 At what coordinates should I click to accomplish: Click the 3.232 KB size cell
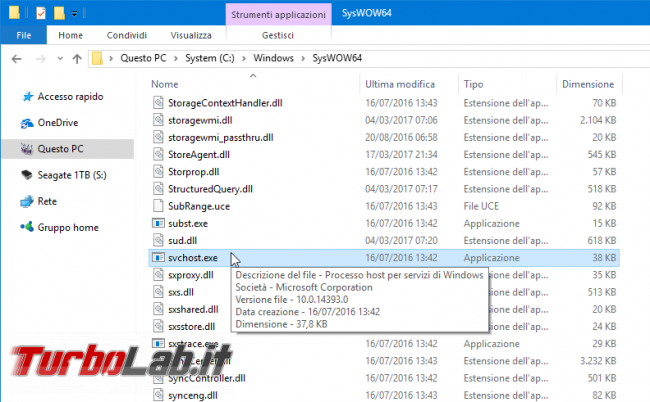point(598,361)
